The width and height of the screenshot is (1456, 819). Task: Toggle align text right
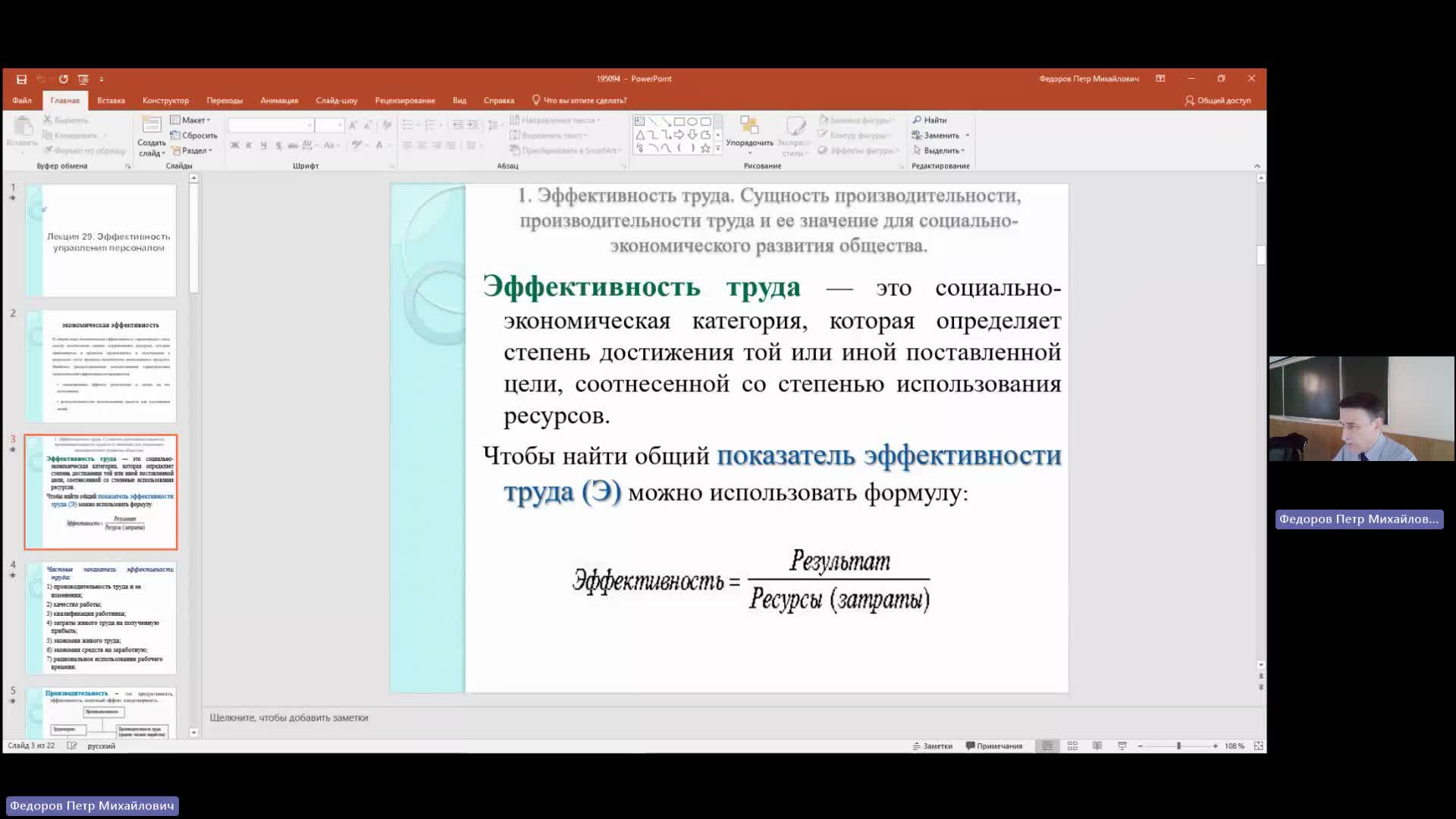(x=436, y=145)
